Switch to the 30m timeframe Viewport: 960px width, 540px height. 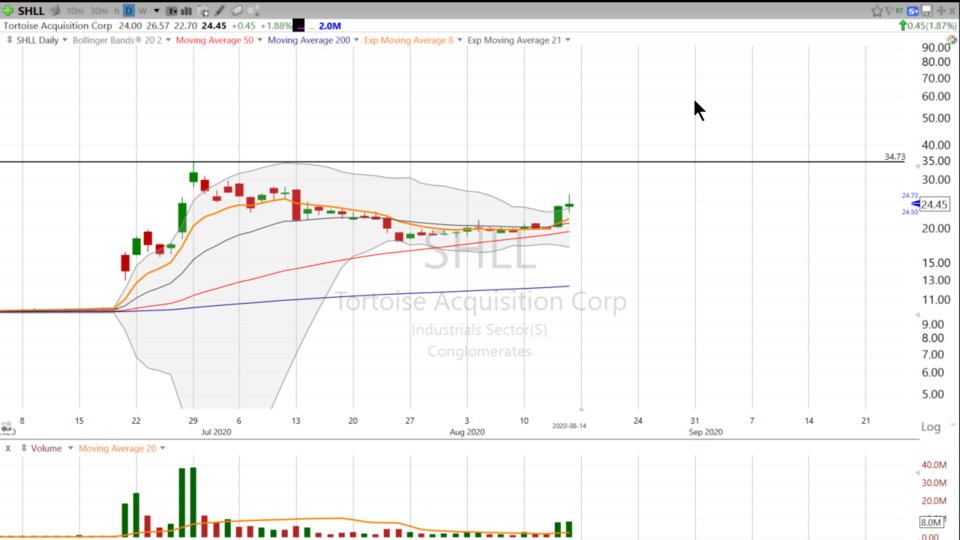[x=99, y=10]
